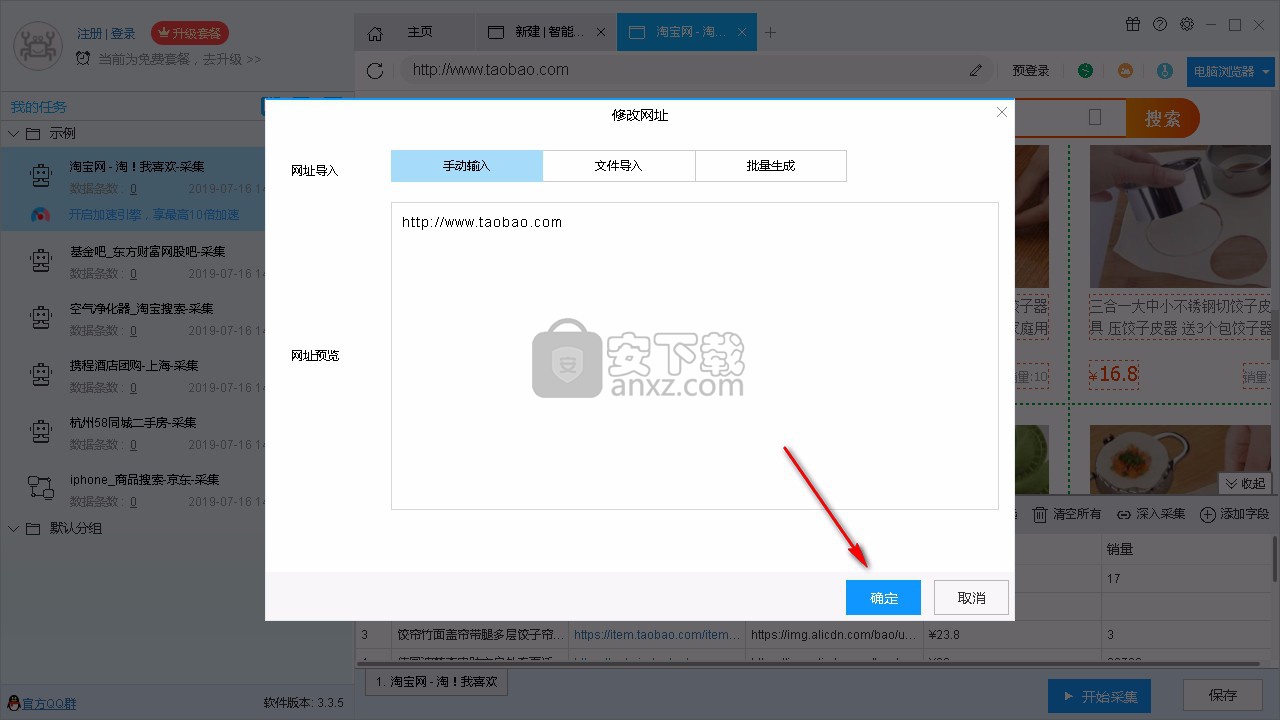Click the 登录 link
Viewport: 1280px width, 720px height.
pyautogui.click(x=124, y=34)
